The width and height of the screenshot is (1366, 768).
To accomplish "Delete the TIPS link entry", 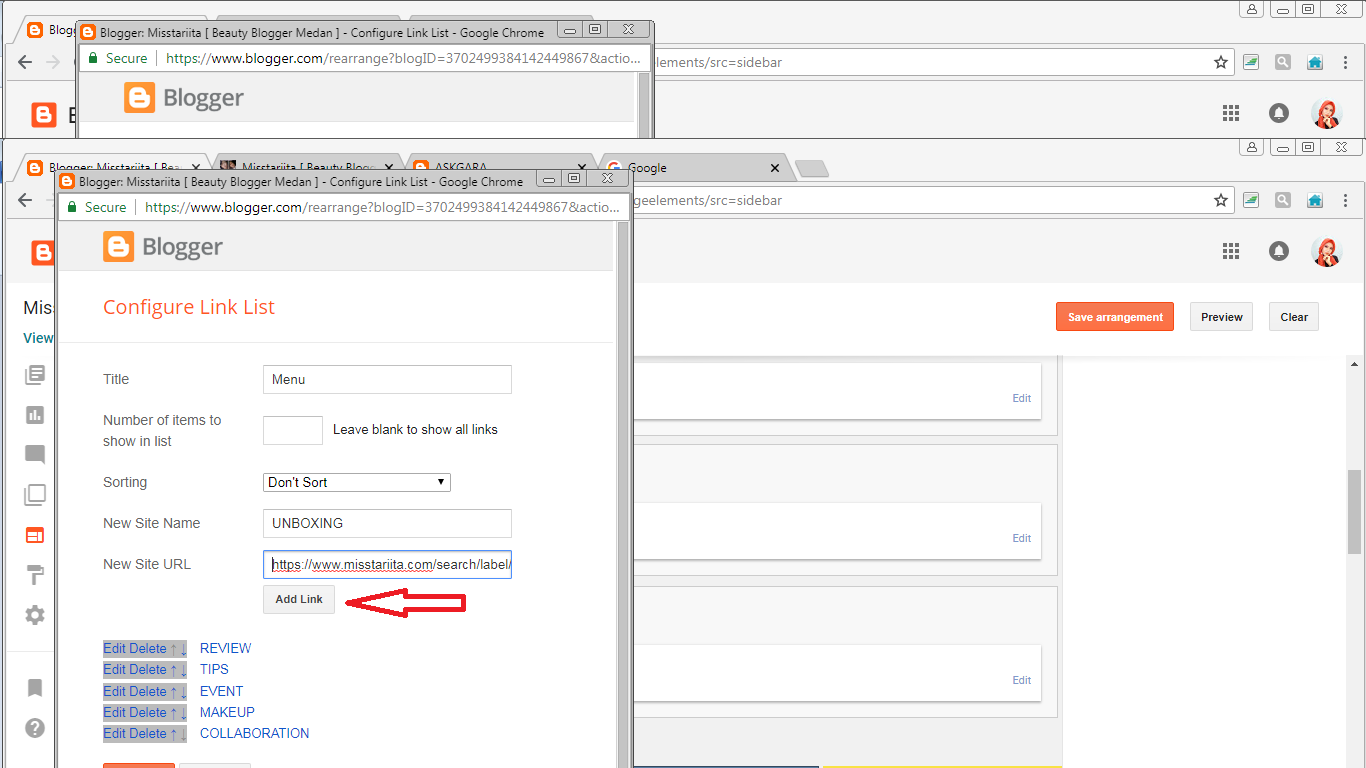I will pyautogui.click(x=148, y=670).
